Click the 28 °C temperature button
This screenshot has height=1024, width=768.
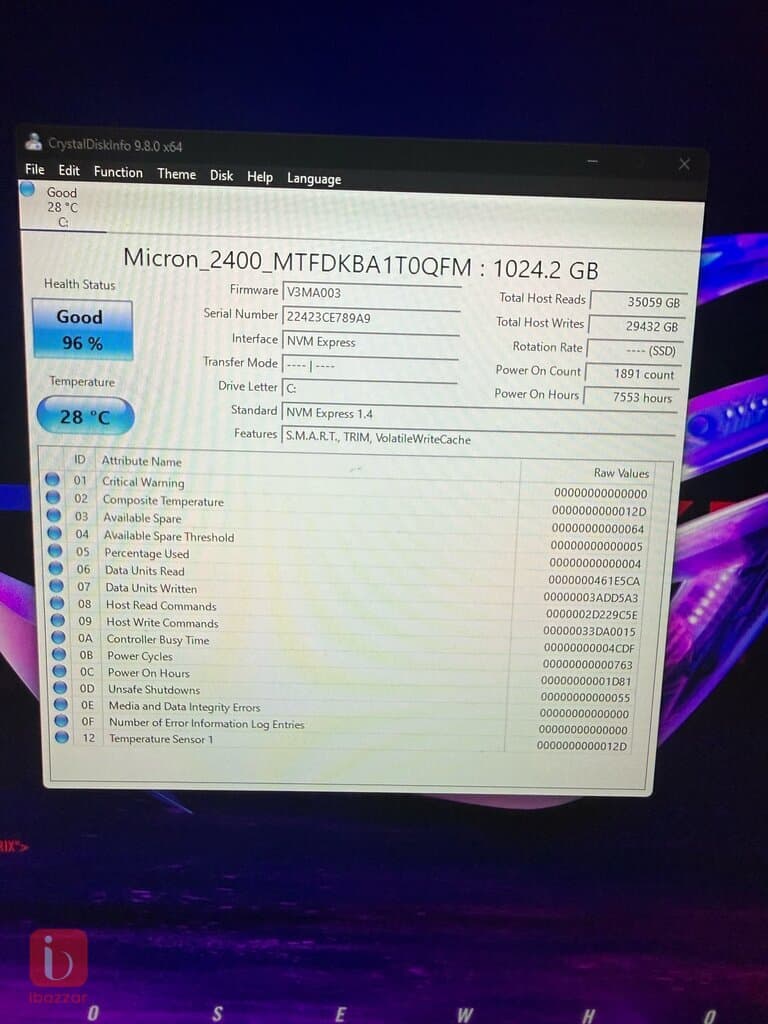tap(86, 416)
